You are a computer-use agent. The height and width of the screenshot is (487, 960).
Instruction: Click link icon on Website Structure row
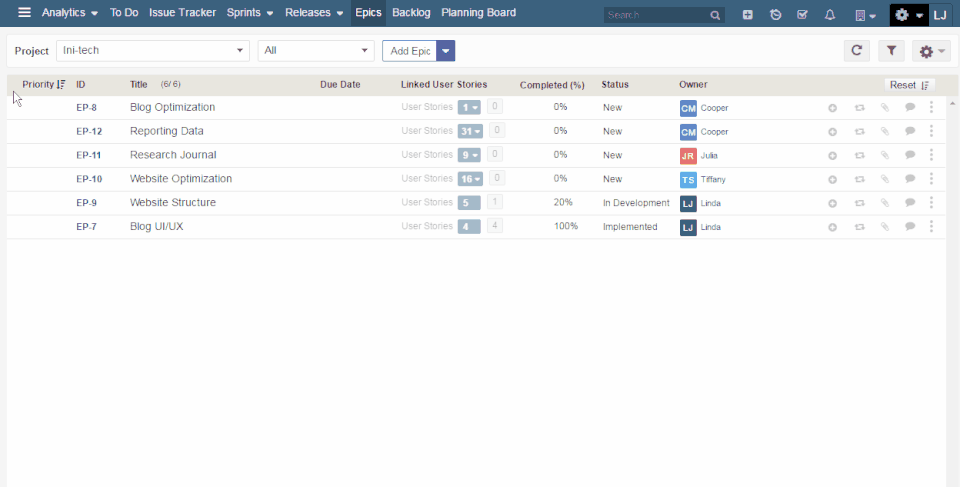pyautogui.click(x=860, y=203)
